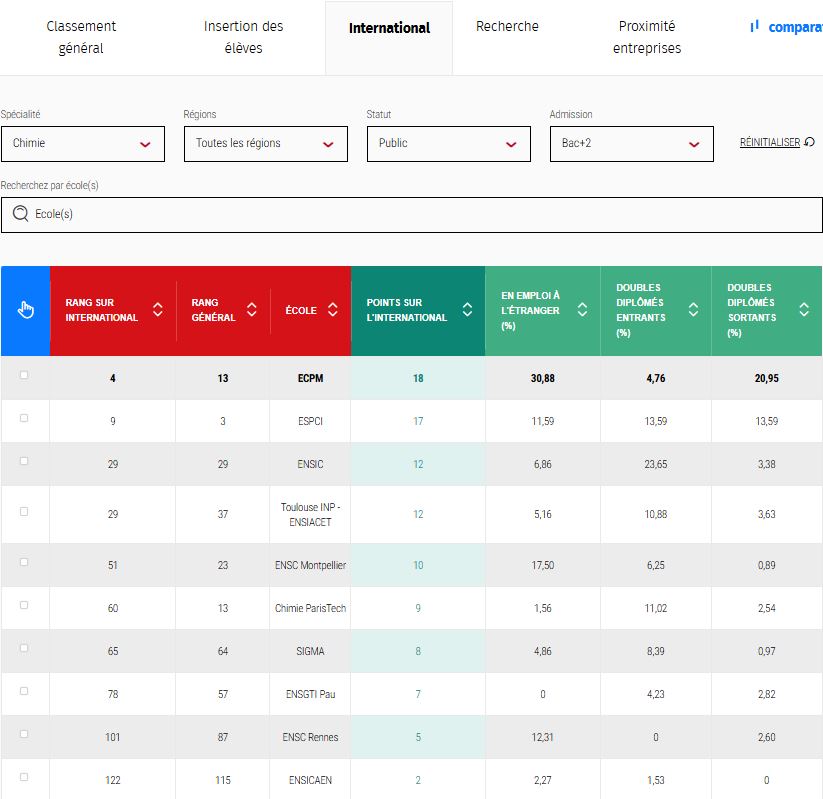Sort by En emploi à l'étranger arrows
This screenshot has height=799, width=823.
(582, 310)
